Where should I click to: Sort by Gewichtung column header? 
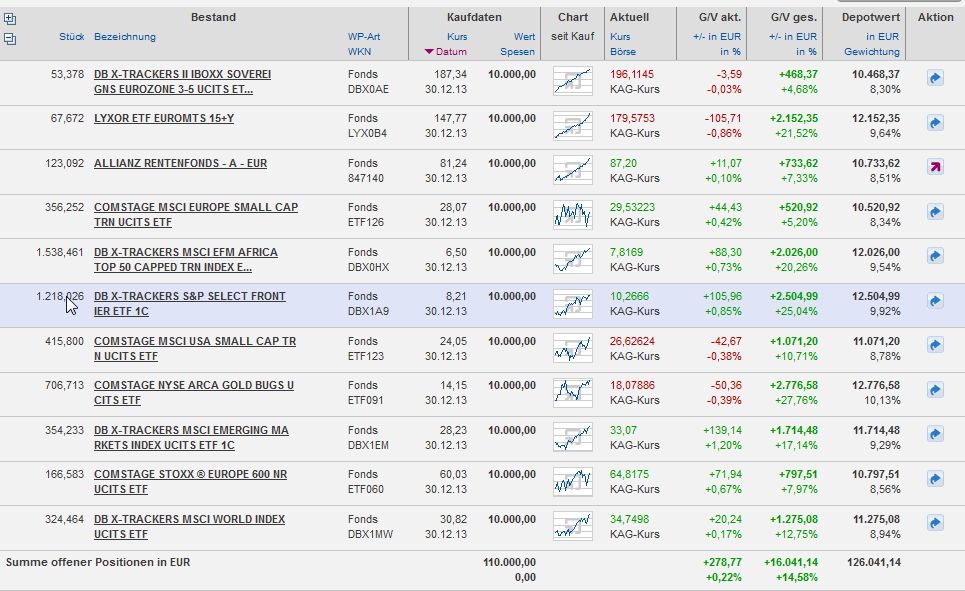pos(871,51)
